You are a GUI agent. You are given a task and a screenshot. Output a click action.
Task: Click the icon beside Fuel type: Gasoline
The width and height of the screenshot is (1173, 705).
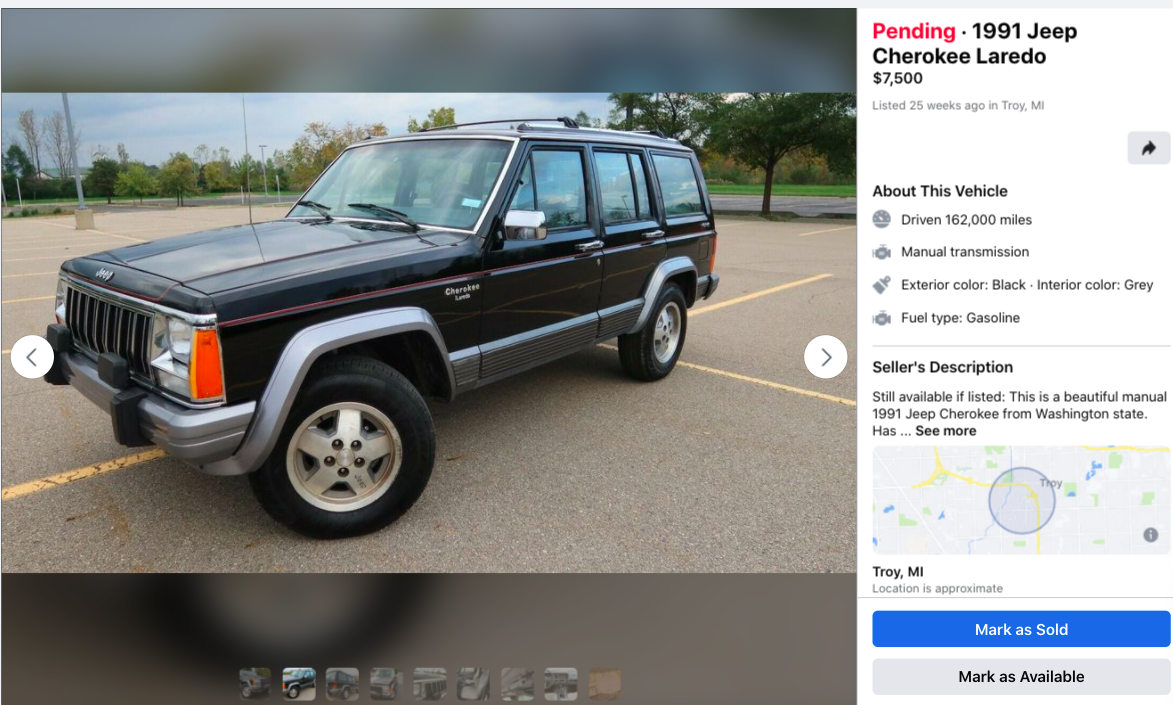[882, 318]
